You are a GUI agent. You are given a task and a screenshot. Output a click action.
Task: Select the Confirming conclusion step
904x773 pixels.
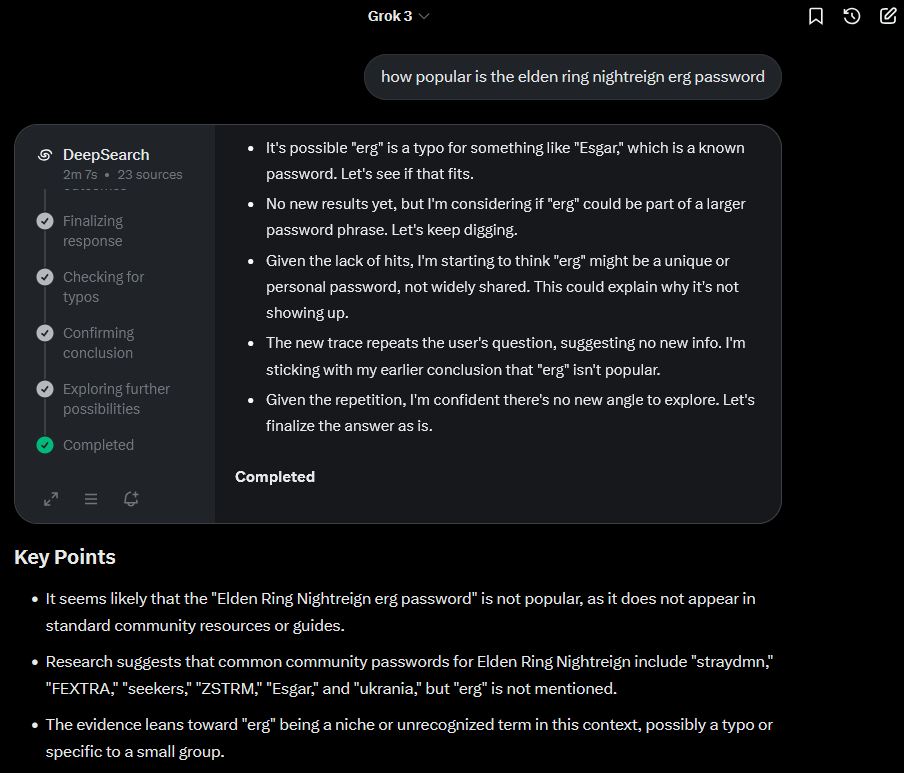(x=99, y=343)
